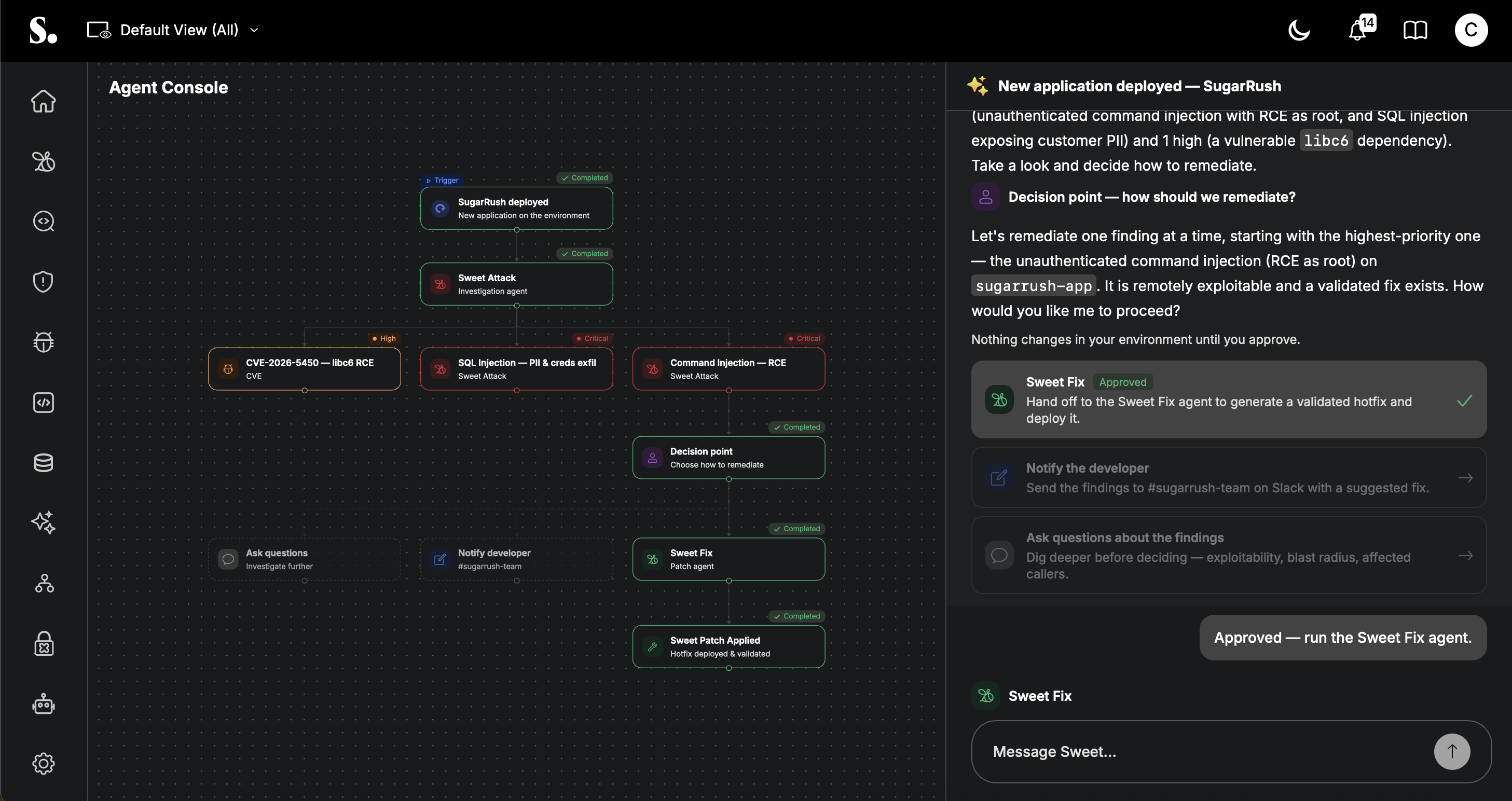Click the New application deployed — SugarRush title
Screen dimensions: 1512x801
(x=1139, y=86)
